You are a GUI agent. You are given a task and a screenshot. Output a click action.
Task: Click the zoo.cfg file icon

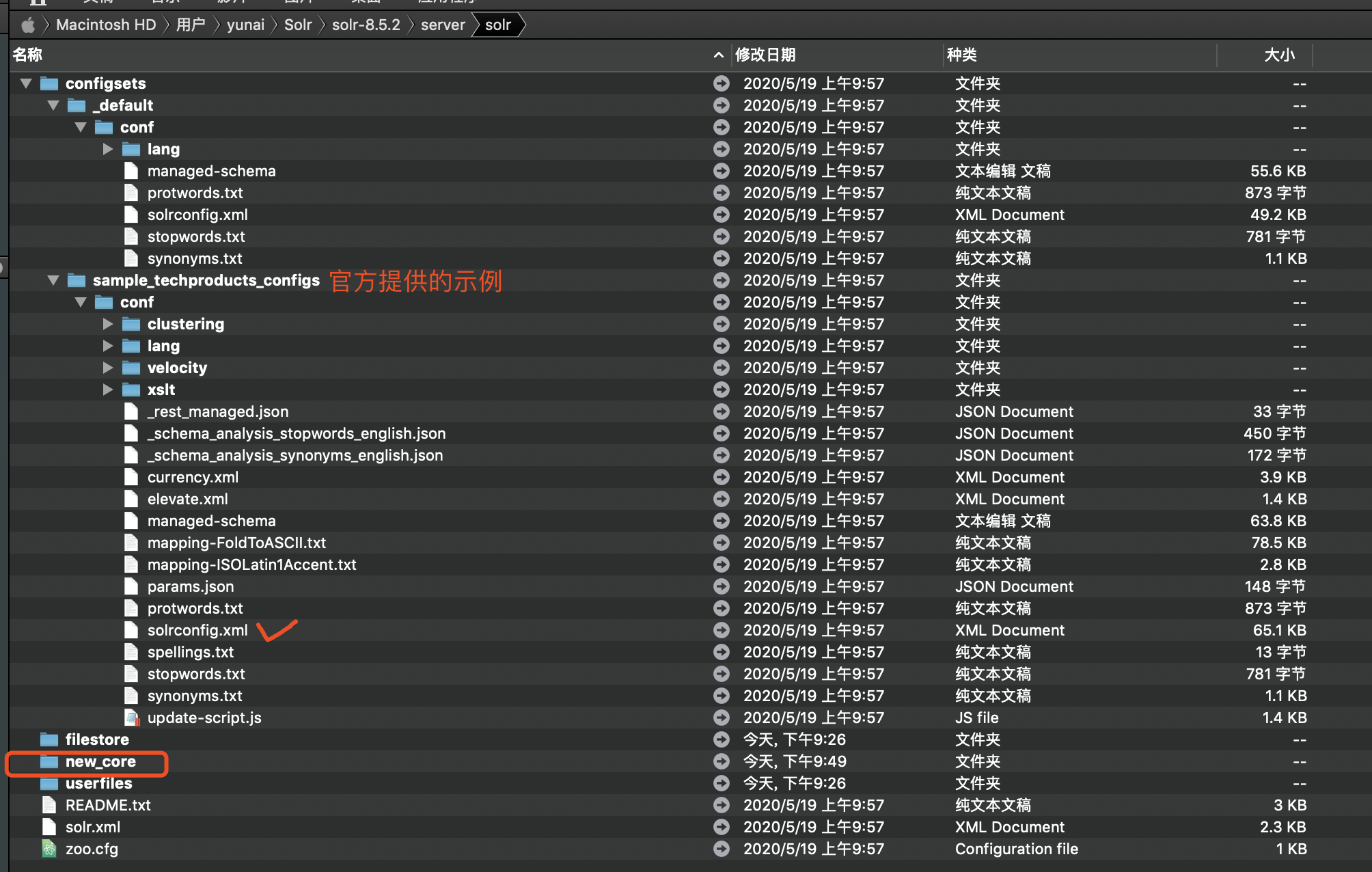(x=49, y=849)
